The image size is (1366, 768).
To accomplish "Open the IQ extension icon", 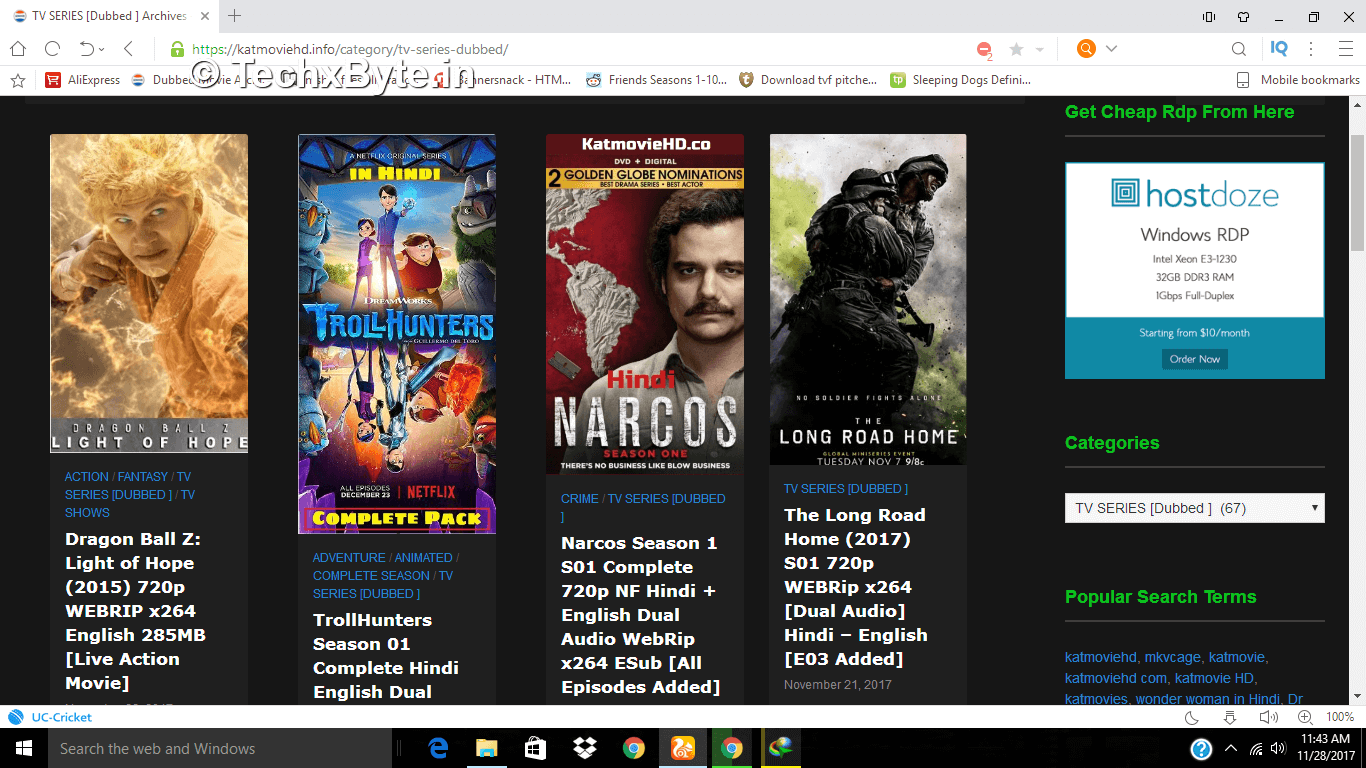I will (1279, 48).
